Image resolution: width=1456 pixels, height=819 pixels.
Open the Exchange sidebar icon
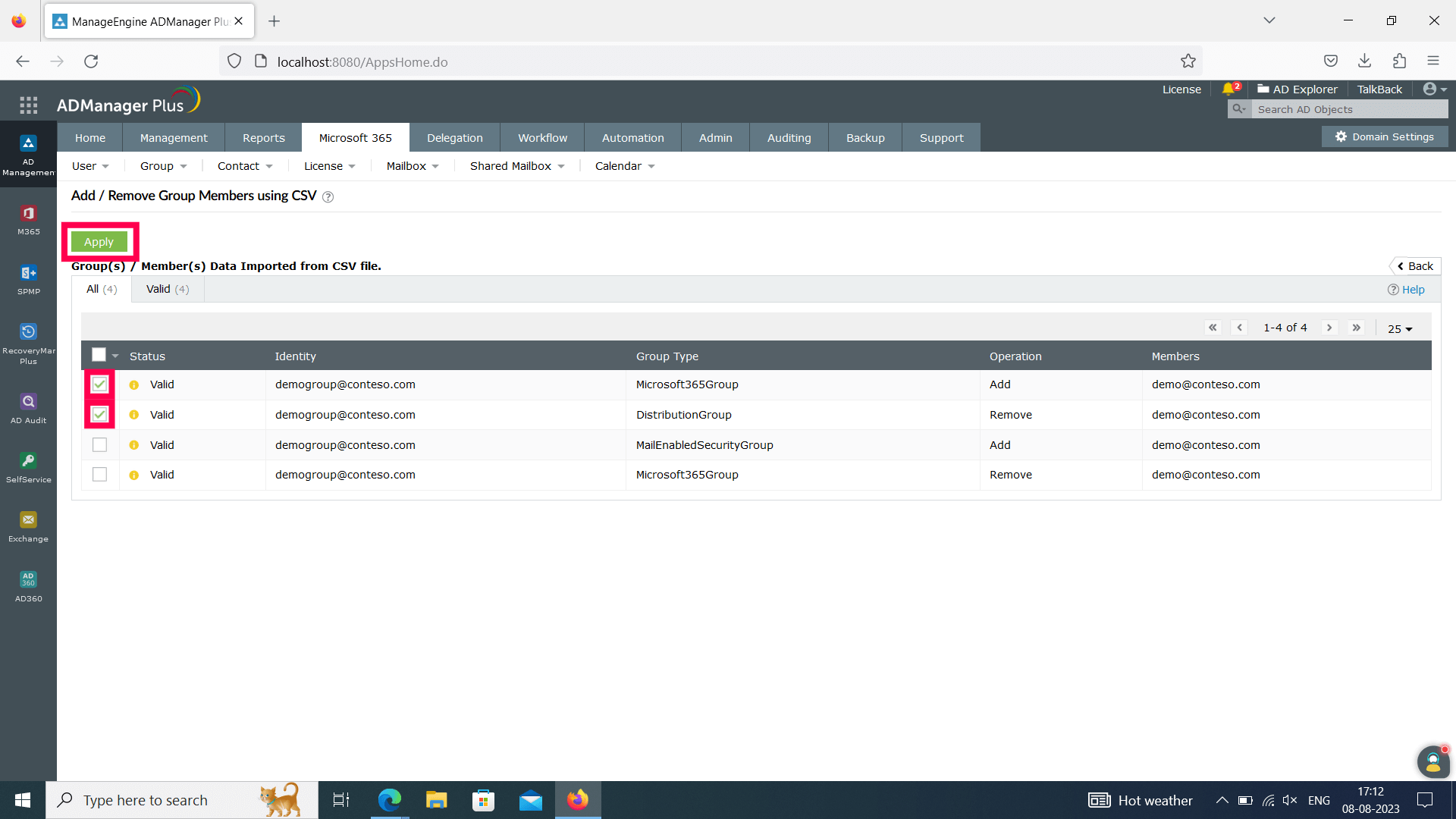point(28,526)
